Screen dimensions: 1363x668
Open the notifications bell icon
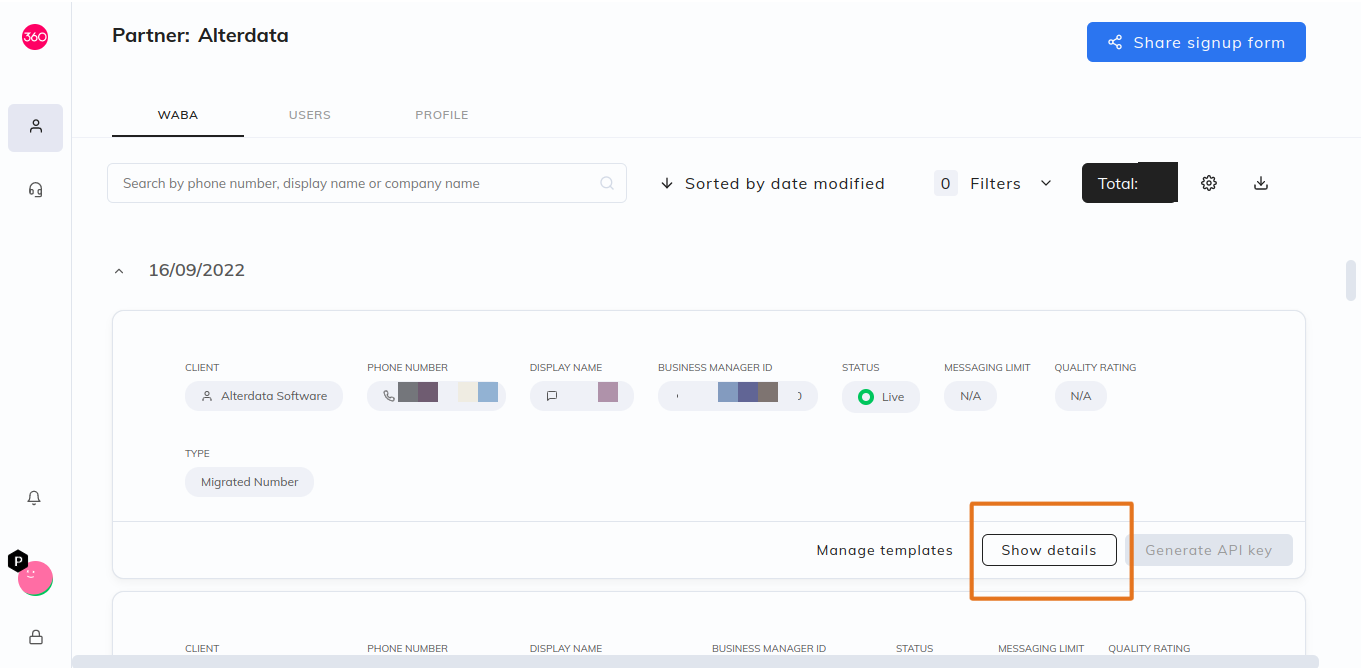coord(34,498)
